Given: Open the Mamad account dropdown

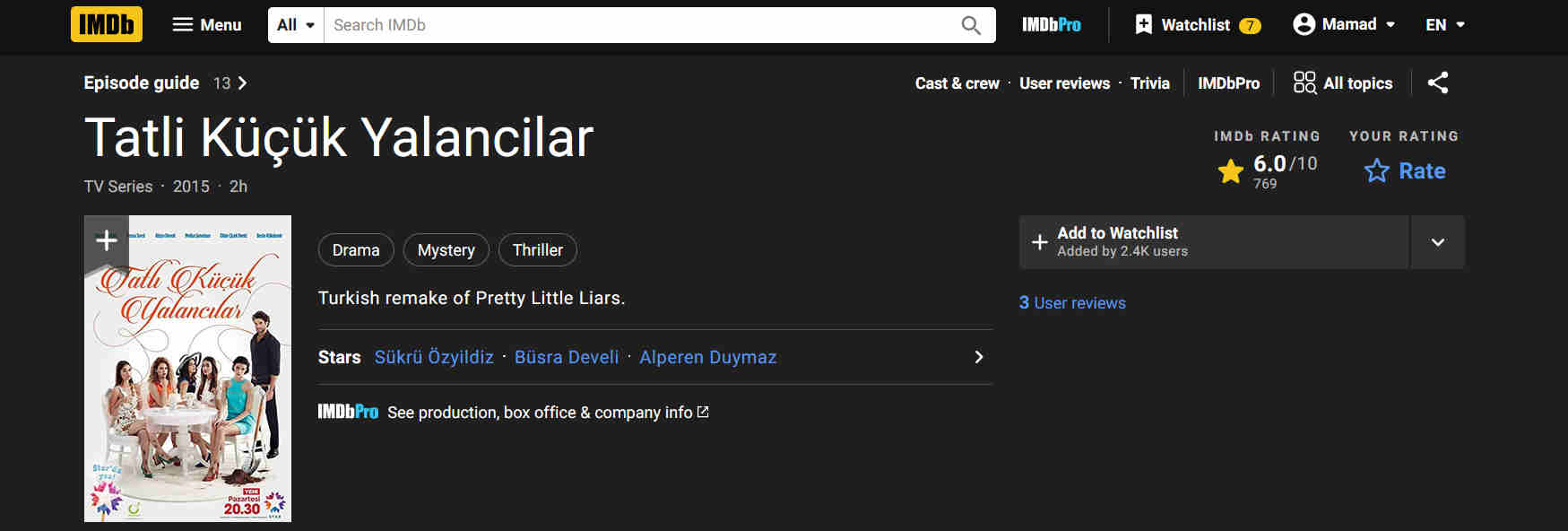Looking at the screenshot, I should (x=1344, y=24).
